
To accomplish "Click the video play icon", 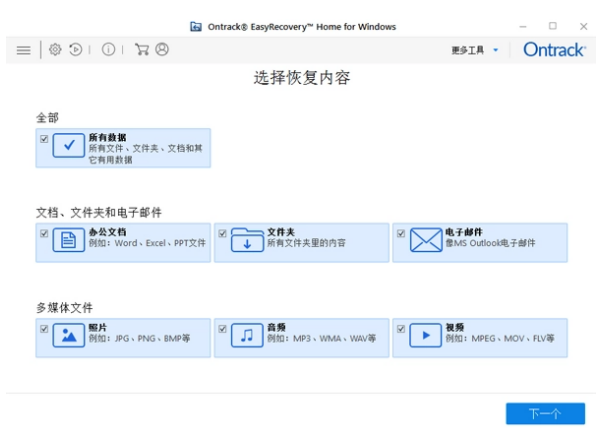I will click(x=425, y=337).
